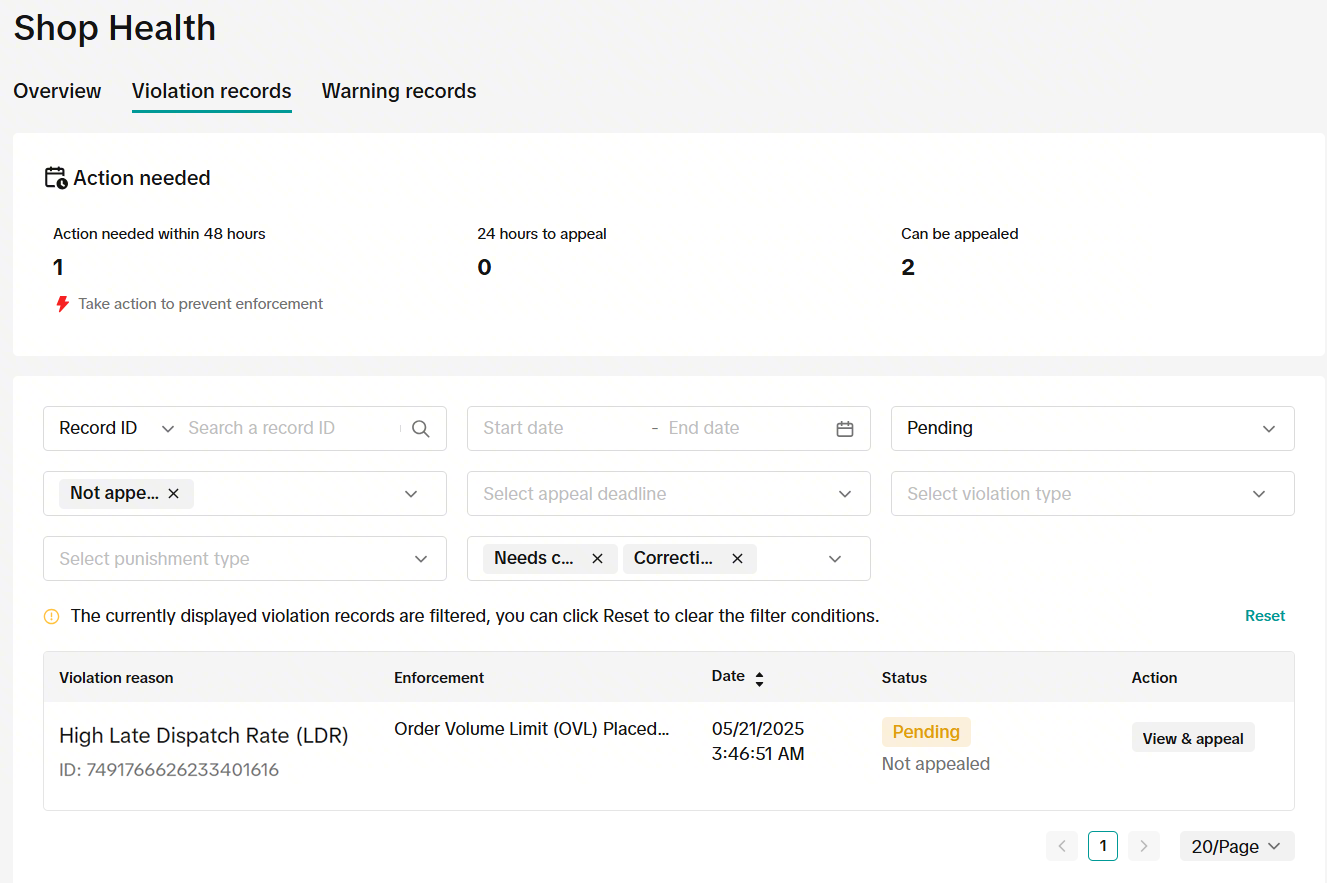Remove the 'Correcti...' filter tag

(x=737, y=559)
